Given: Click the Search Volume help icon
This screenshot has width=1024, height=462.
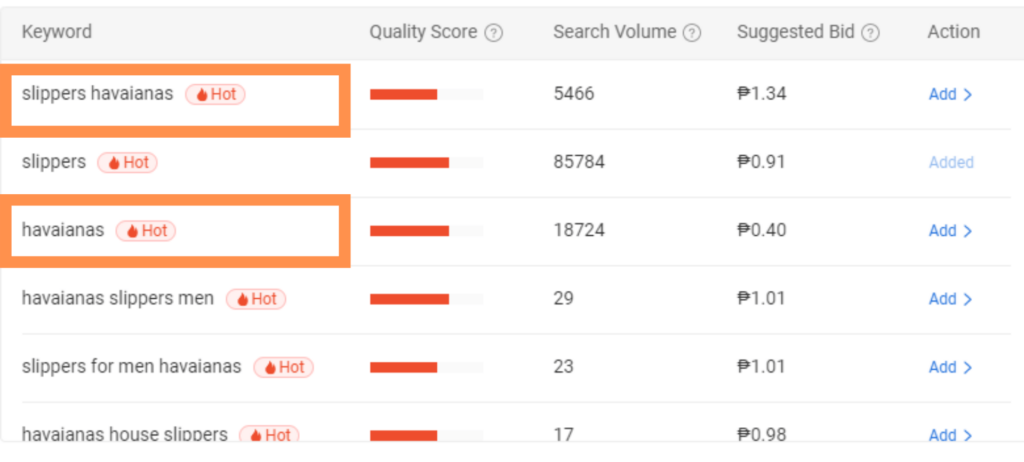Looking at the screenshot, I should pyautogui.click(x=692, y=33).
